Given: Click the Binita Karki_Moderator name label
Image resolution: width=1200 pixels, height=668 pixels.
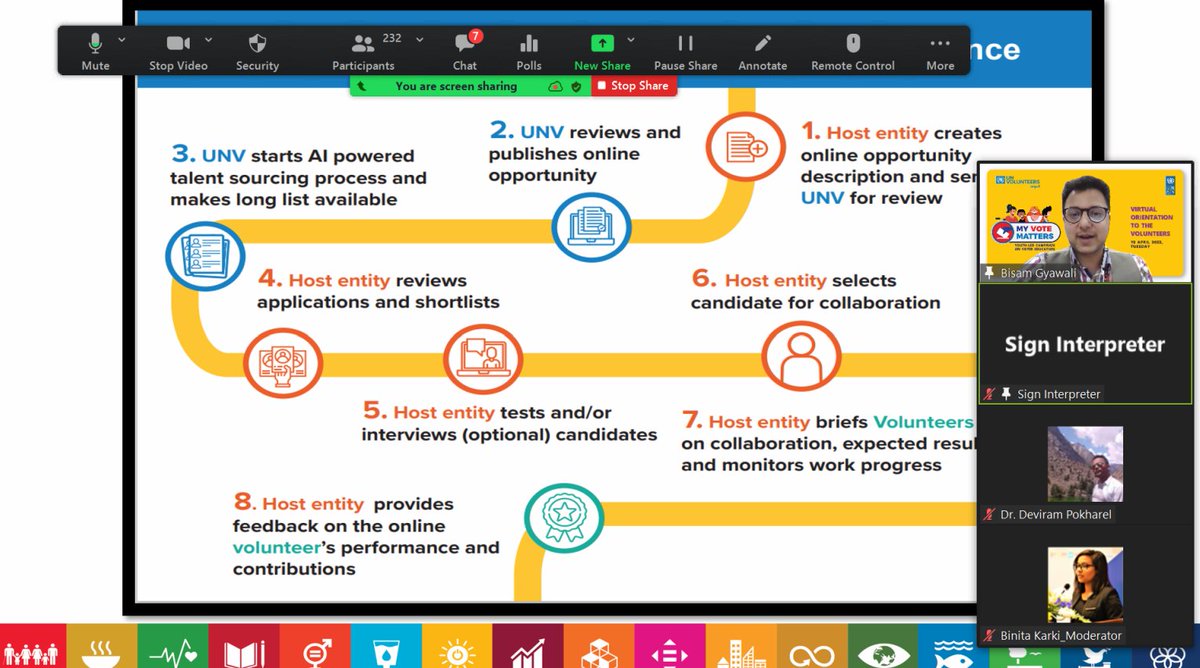Looking at the screenshot, I should [1061, 636].
